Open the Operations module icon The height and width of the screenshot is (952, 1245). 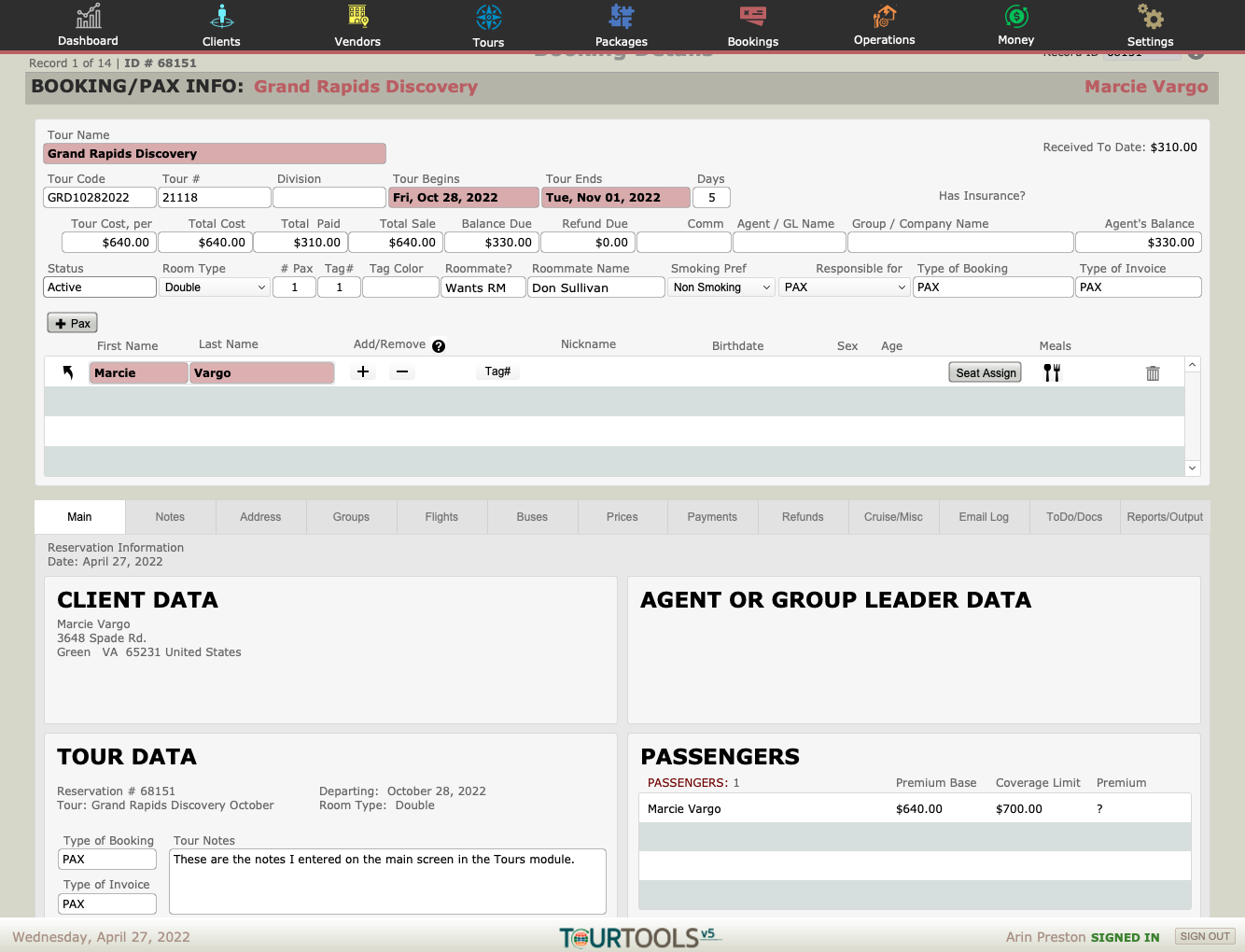(x=884, y=16)
